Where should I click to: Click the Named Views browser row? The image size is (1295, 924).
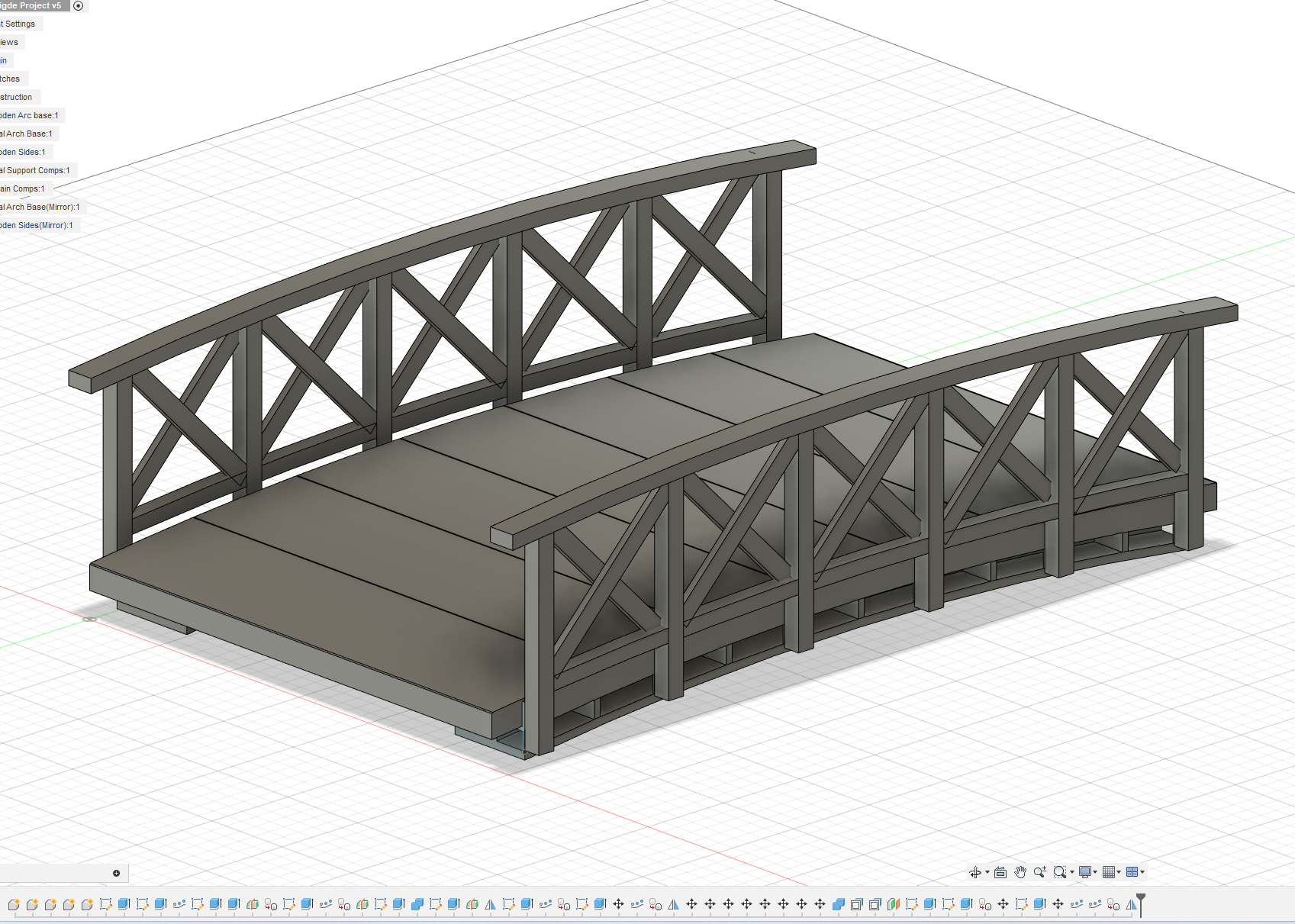(x=11, y=42)
